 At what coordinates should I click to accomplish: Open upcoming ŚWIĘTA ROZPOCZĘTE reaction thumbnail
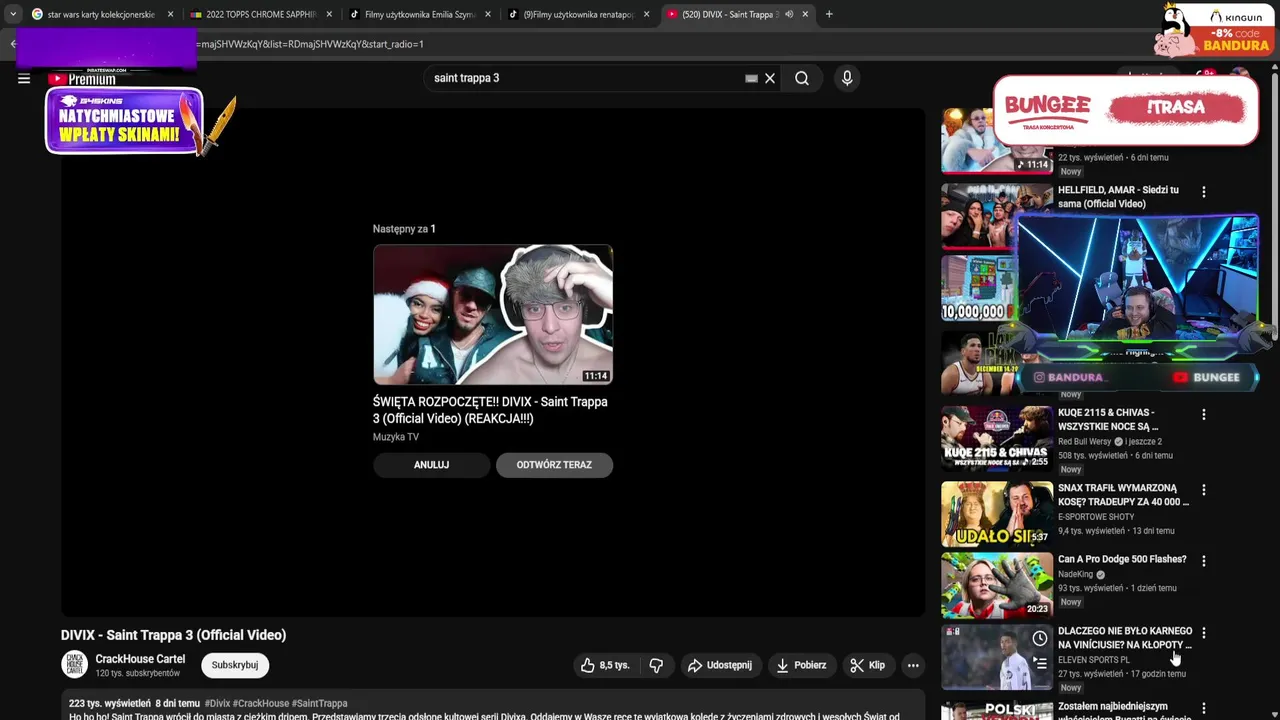click(x=493, y=315)
